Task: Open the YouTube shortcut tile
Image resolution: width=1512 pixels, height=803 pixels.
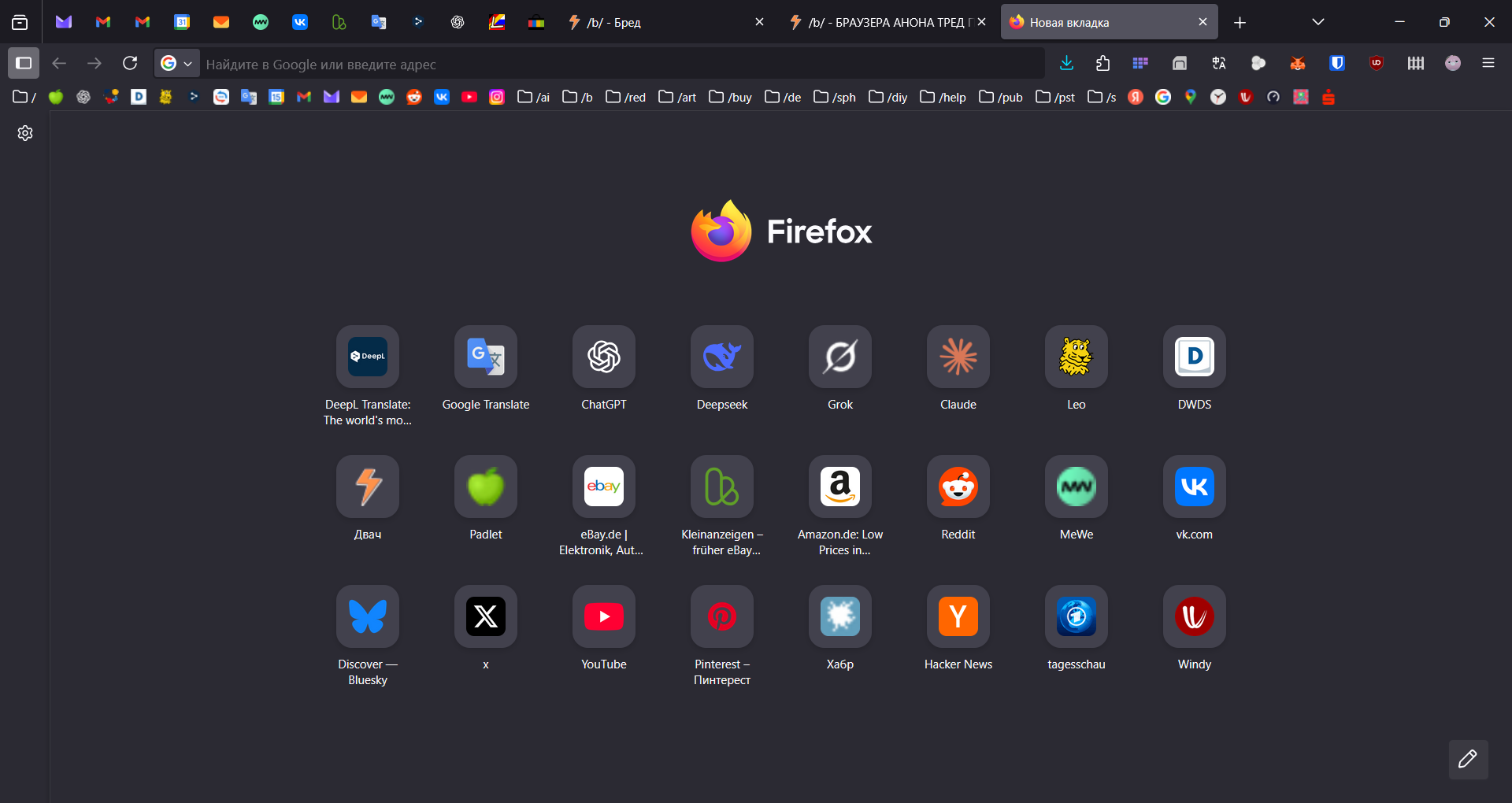Action: point(604,616)
